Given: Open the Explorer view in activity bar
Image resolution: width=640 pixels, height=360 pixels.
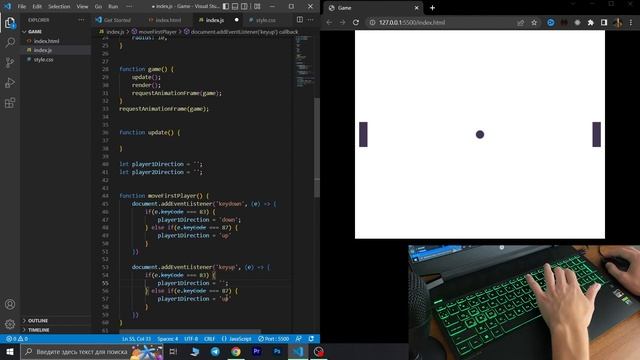Looking at the screenshot, I should 10,23.
